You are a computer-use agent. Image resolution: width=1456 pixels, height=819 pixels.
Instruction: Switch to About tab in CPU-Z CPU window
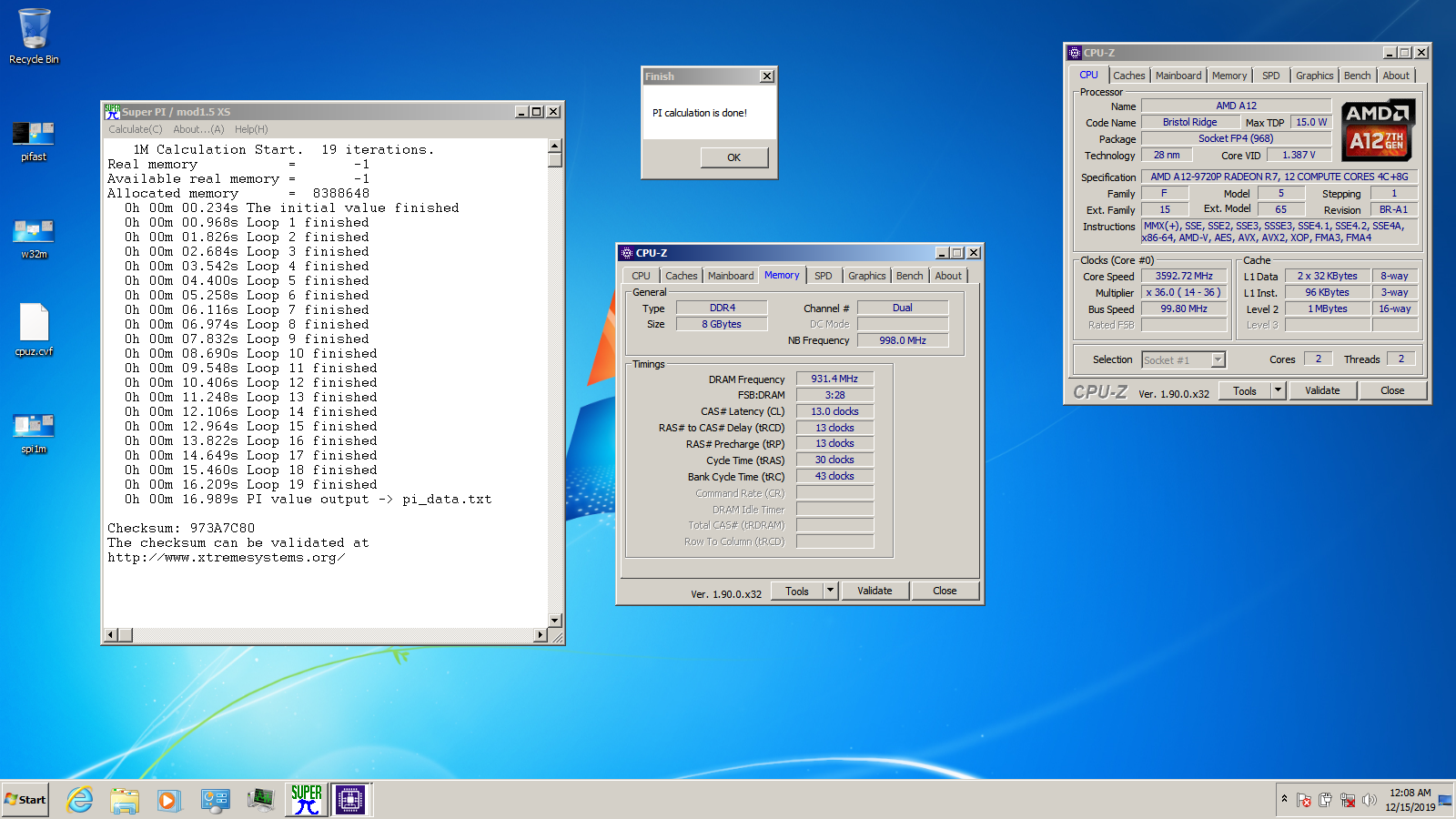click(x=1396, y=76)
